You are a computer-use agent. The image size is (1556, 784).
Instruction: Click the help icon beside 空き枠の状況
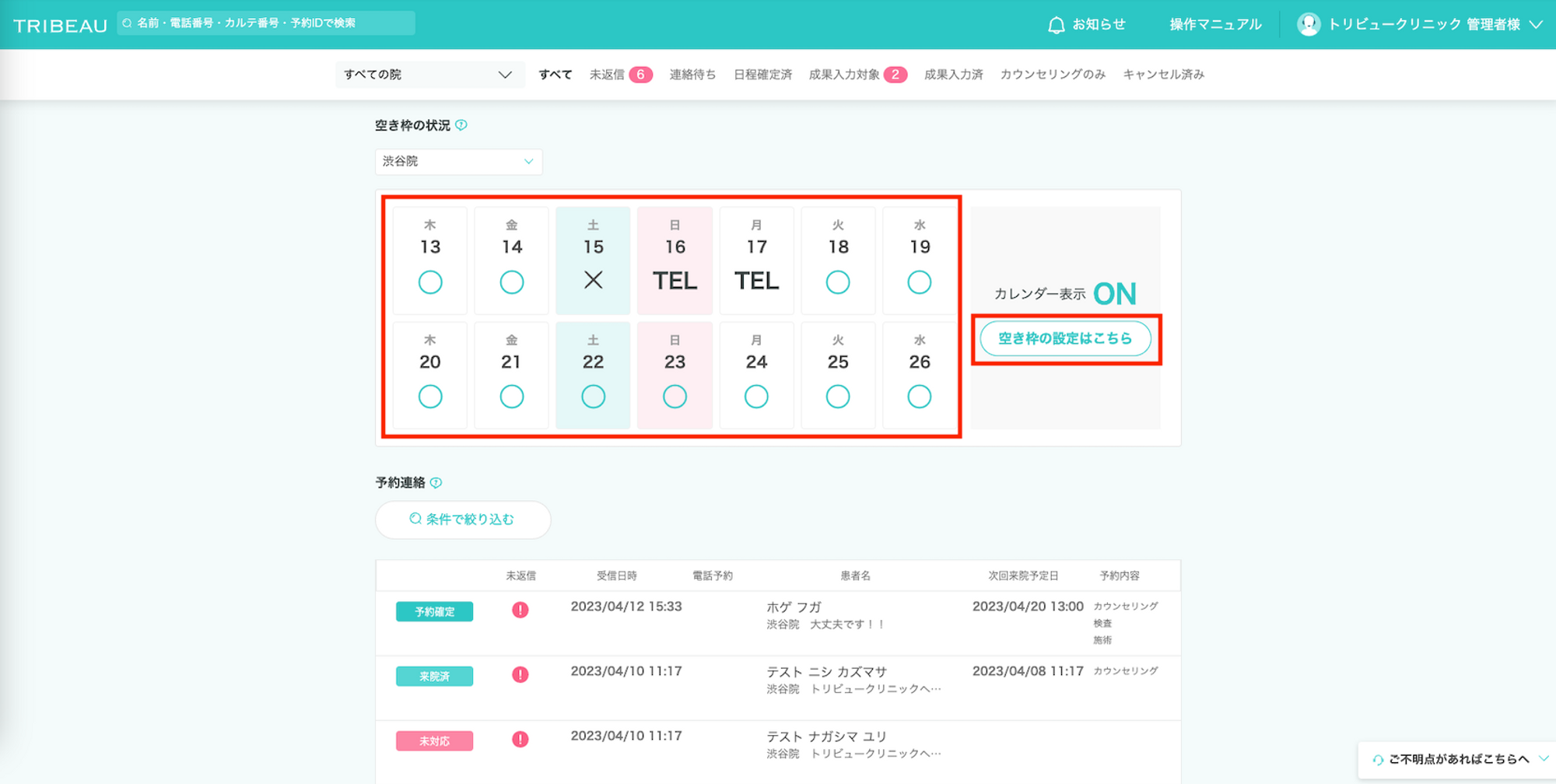pos(461,125)
